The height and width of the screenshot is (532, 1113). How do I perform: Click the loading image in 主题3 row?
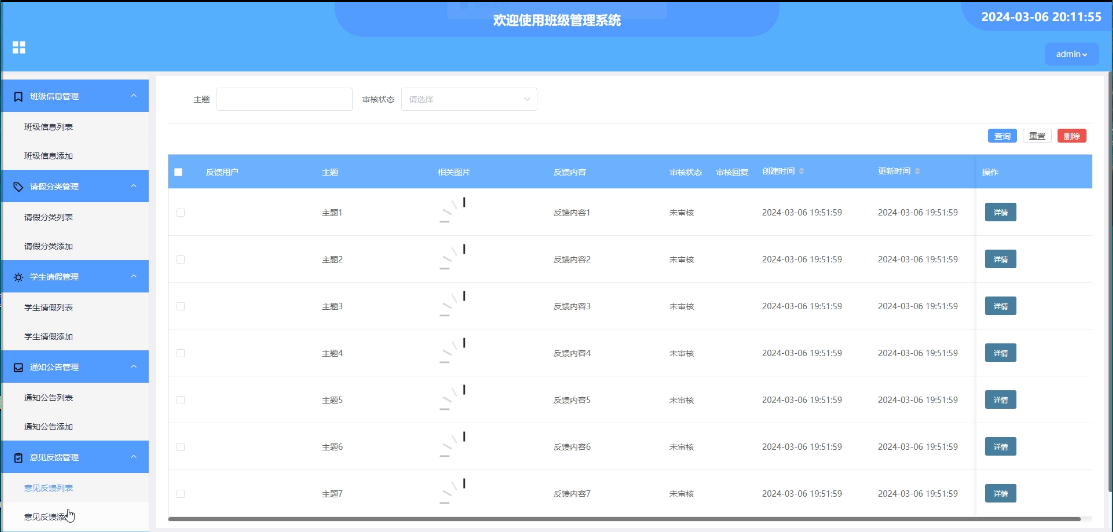pos(453,305)
